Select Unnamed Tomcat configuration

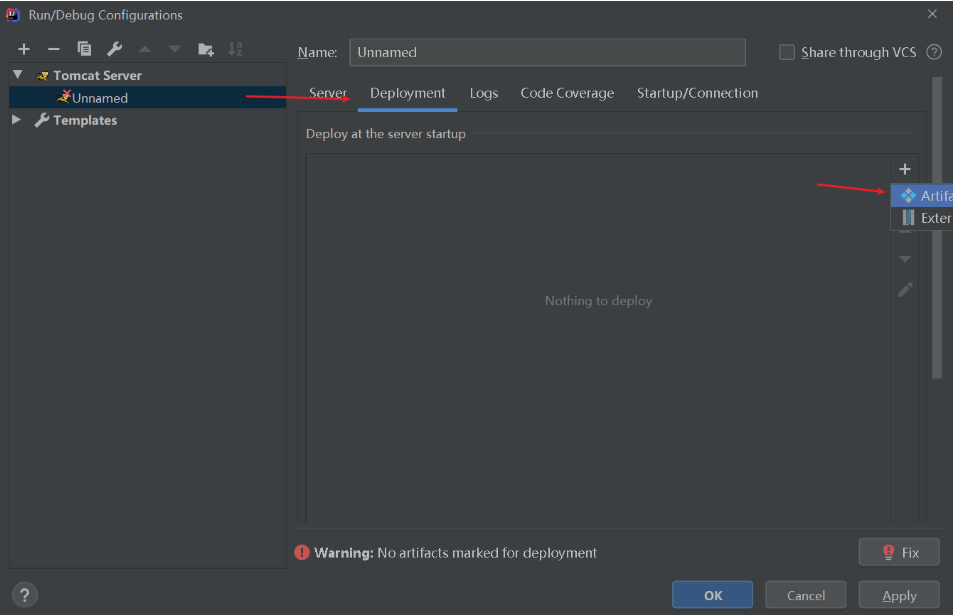pyautogui.click(x=147, y=97)
